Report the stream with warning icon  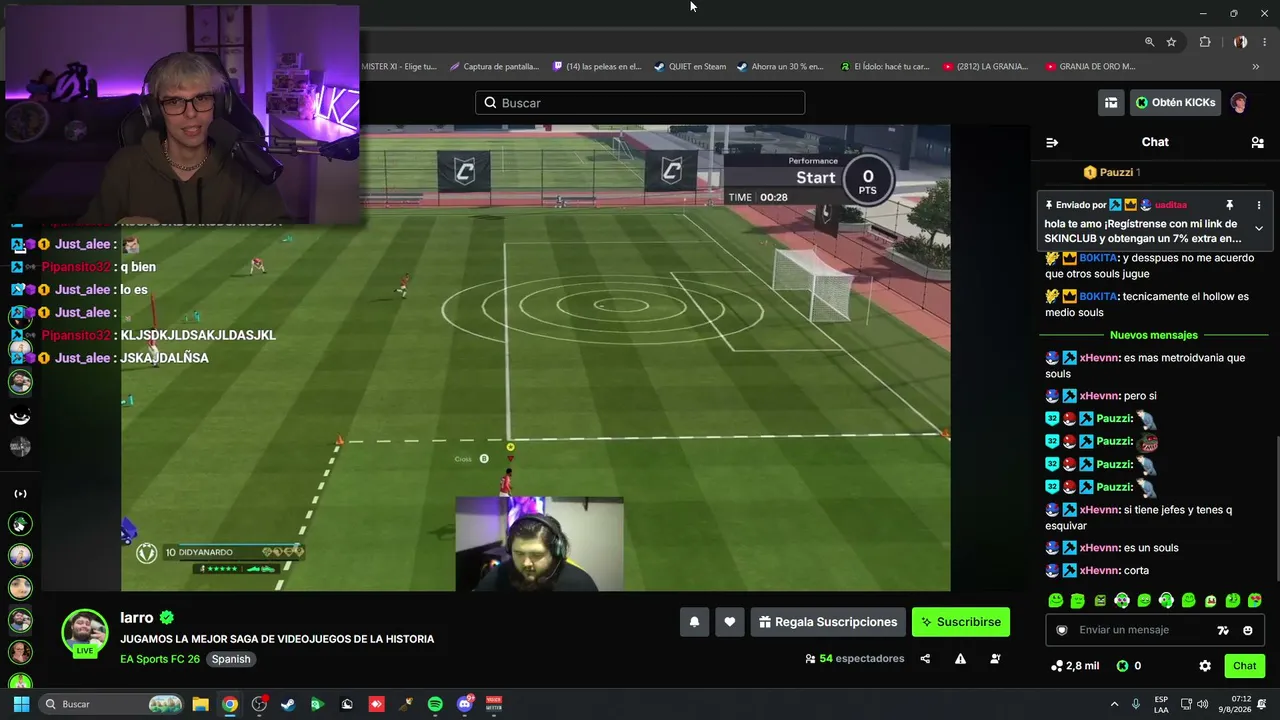click(960, 659)
